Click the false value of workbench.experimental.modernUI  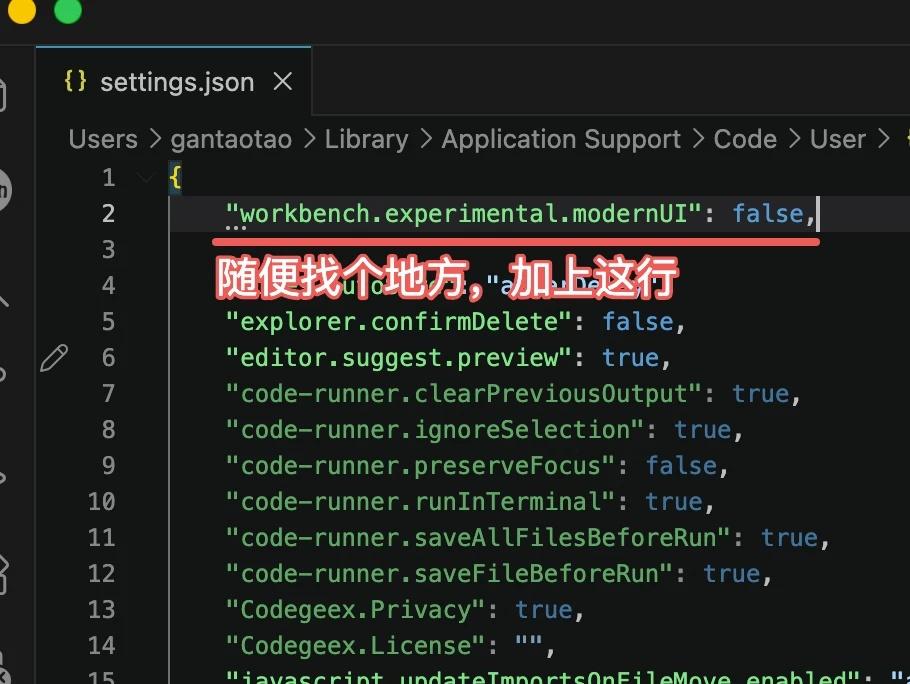click(x=768, y=214)
